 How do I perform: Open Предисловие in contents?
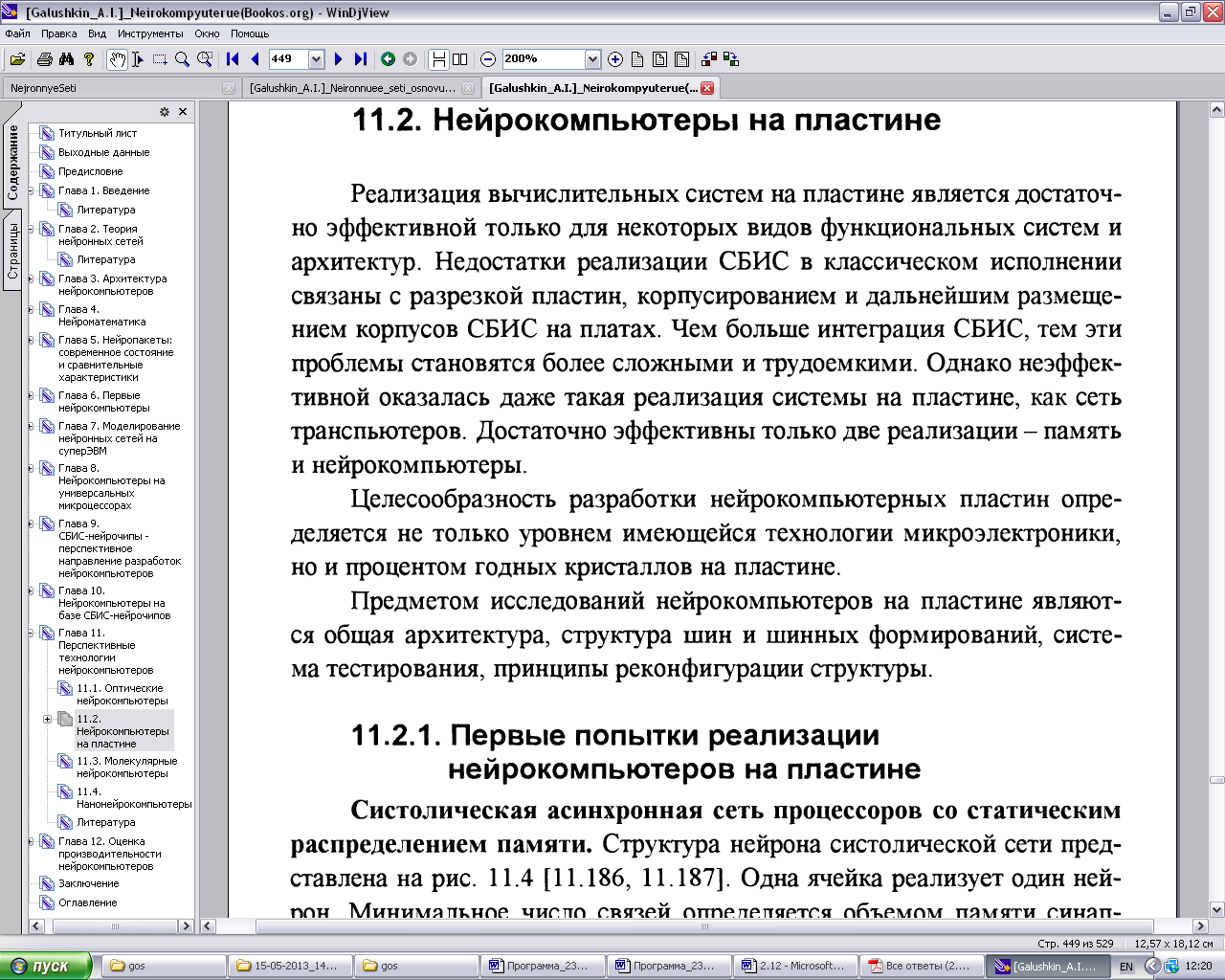coord(90,171)
